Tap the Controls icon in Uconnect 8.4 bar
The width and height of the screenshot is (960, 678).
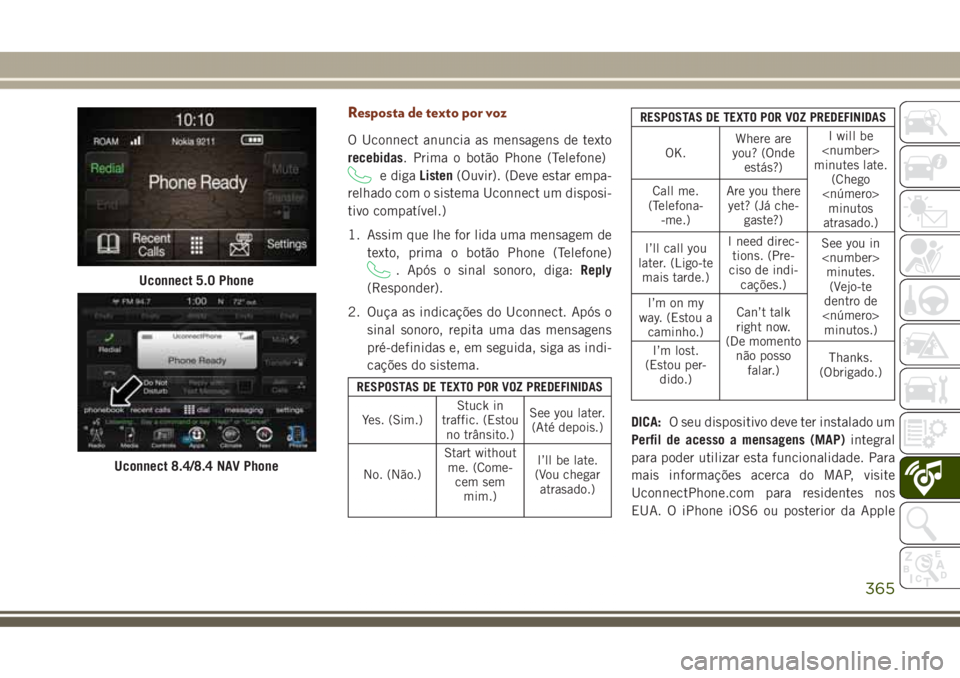163,437
